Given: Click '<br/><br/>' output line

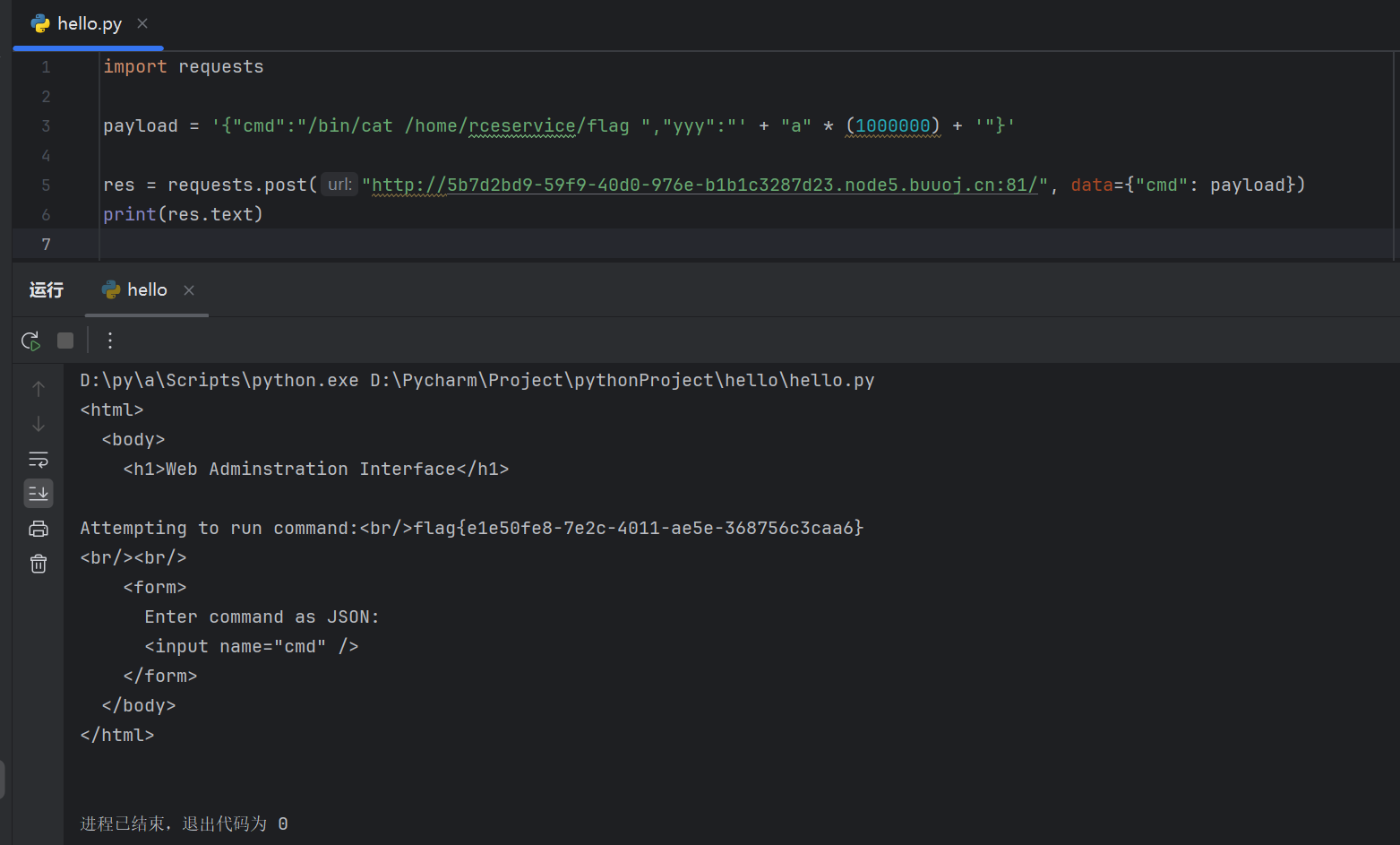Looking at the screenshot, I should tap(133, 557).
